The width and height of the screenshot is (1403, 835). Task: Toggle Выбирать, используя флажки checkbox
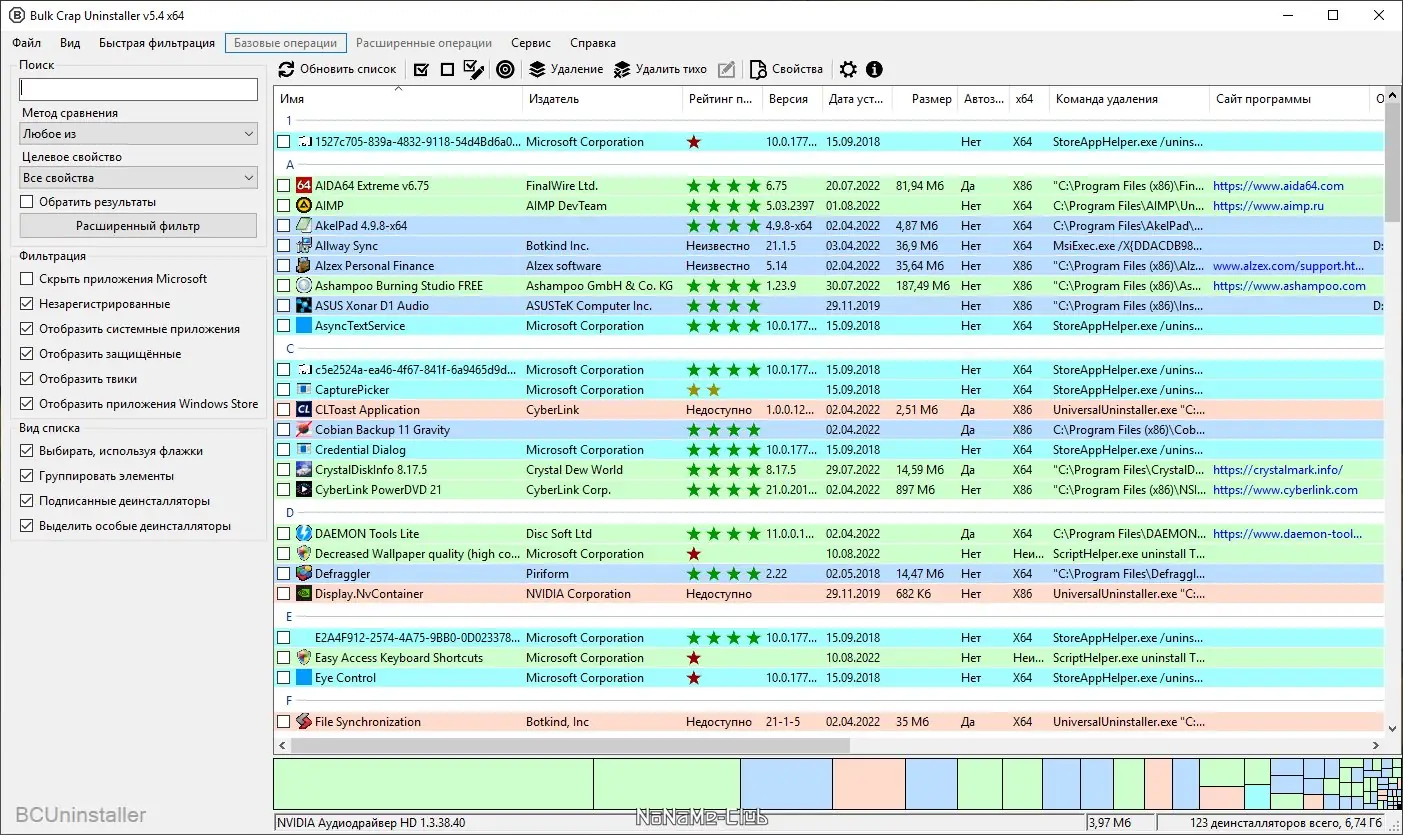[x=27, y=451]
